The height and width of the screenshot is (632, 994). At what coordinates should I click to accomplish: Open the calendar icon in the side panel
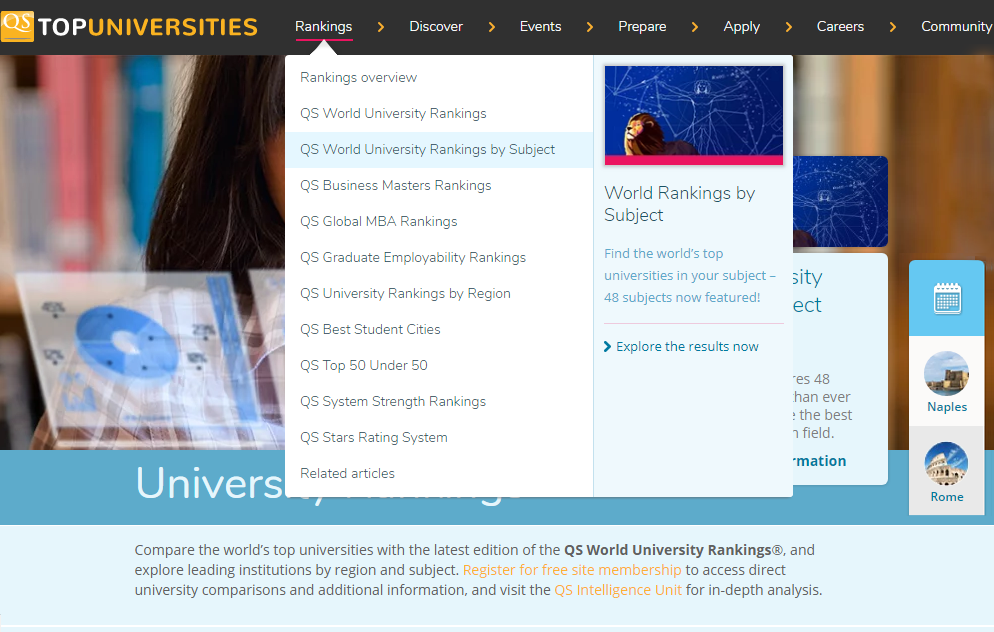pos(947,299)
